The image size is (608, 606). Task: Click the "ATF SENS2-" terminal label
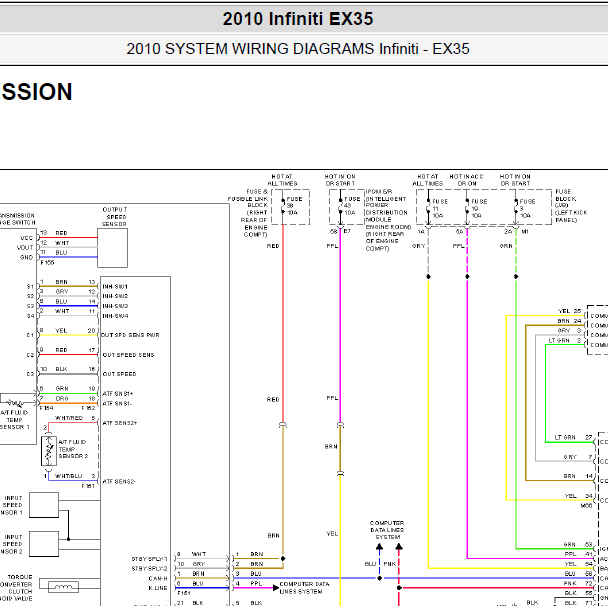pyautogui.click(x=119, y=482)
